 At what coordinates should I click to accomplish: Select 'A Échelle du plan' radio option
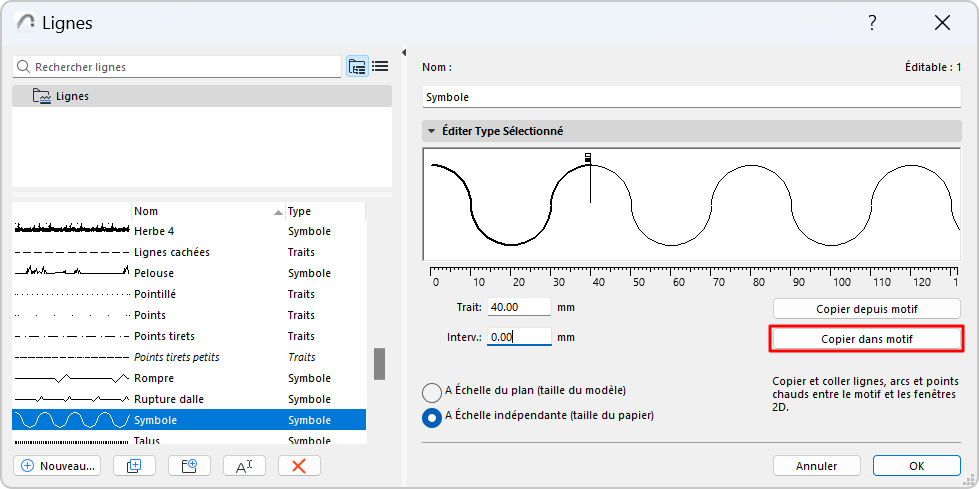click(432, 393)
